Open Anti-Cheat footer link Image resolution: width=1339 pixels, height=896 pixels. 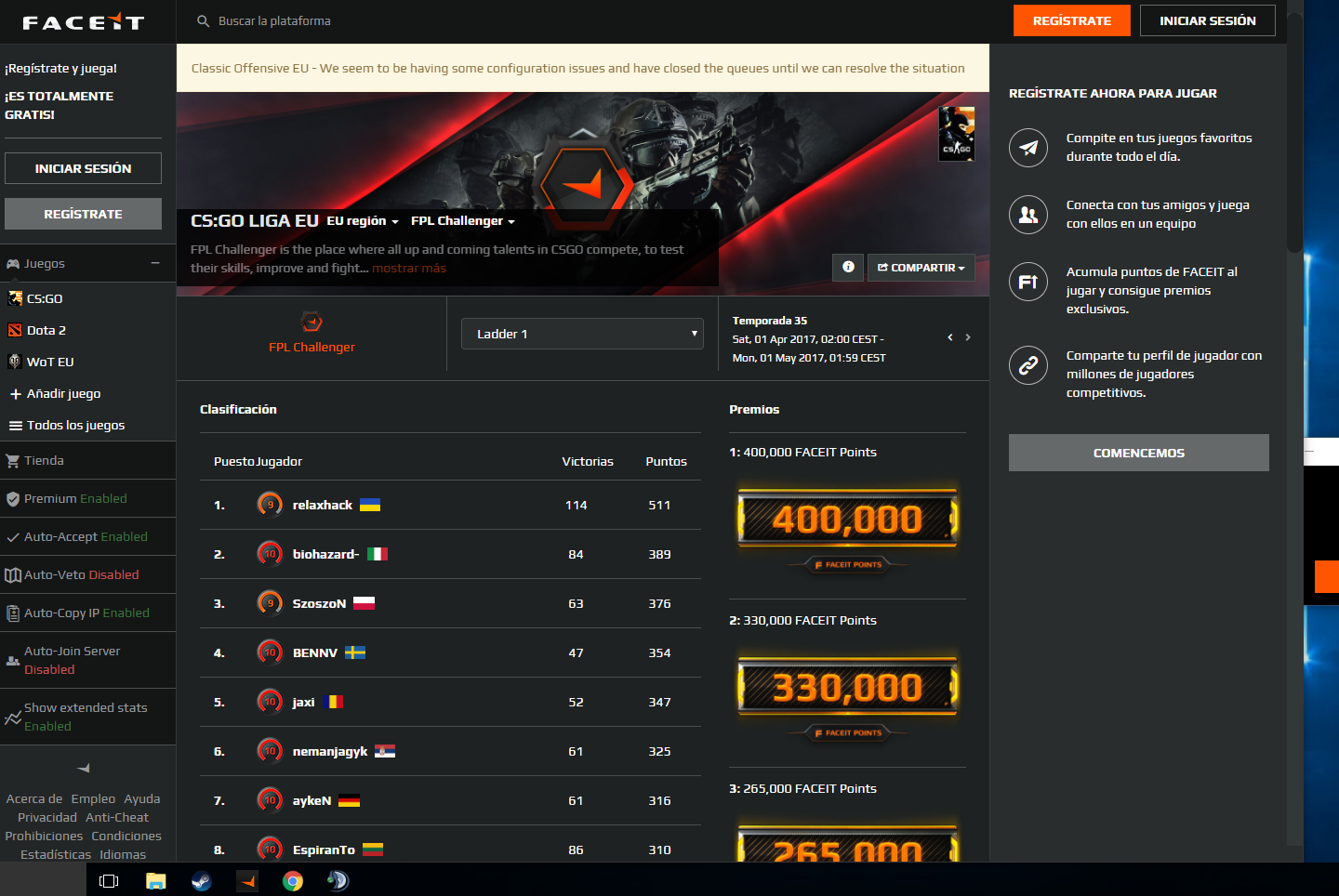pos(117,817)
